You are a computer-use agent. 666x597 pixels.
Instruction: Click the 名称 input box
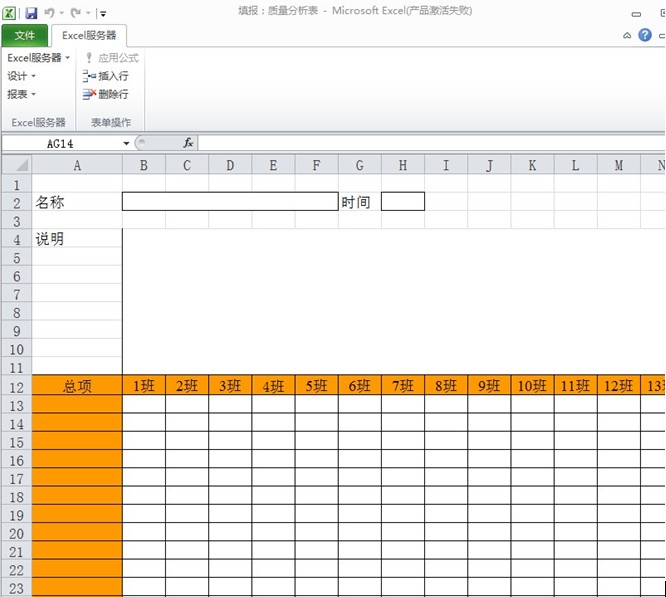coord(230,202)
